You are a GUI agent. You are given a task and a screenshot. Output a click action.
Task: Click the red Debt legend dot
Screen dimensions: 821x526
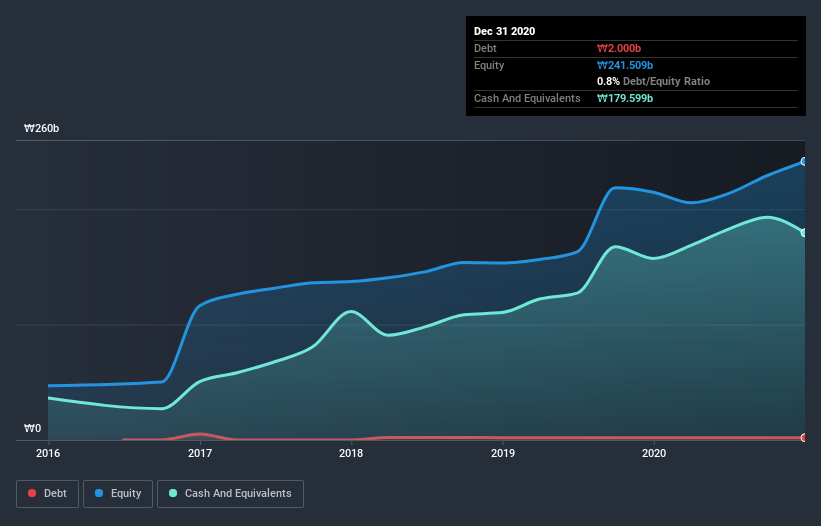click(32, 493)
